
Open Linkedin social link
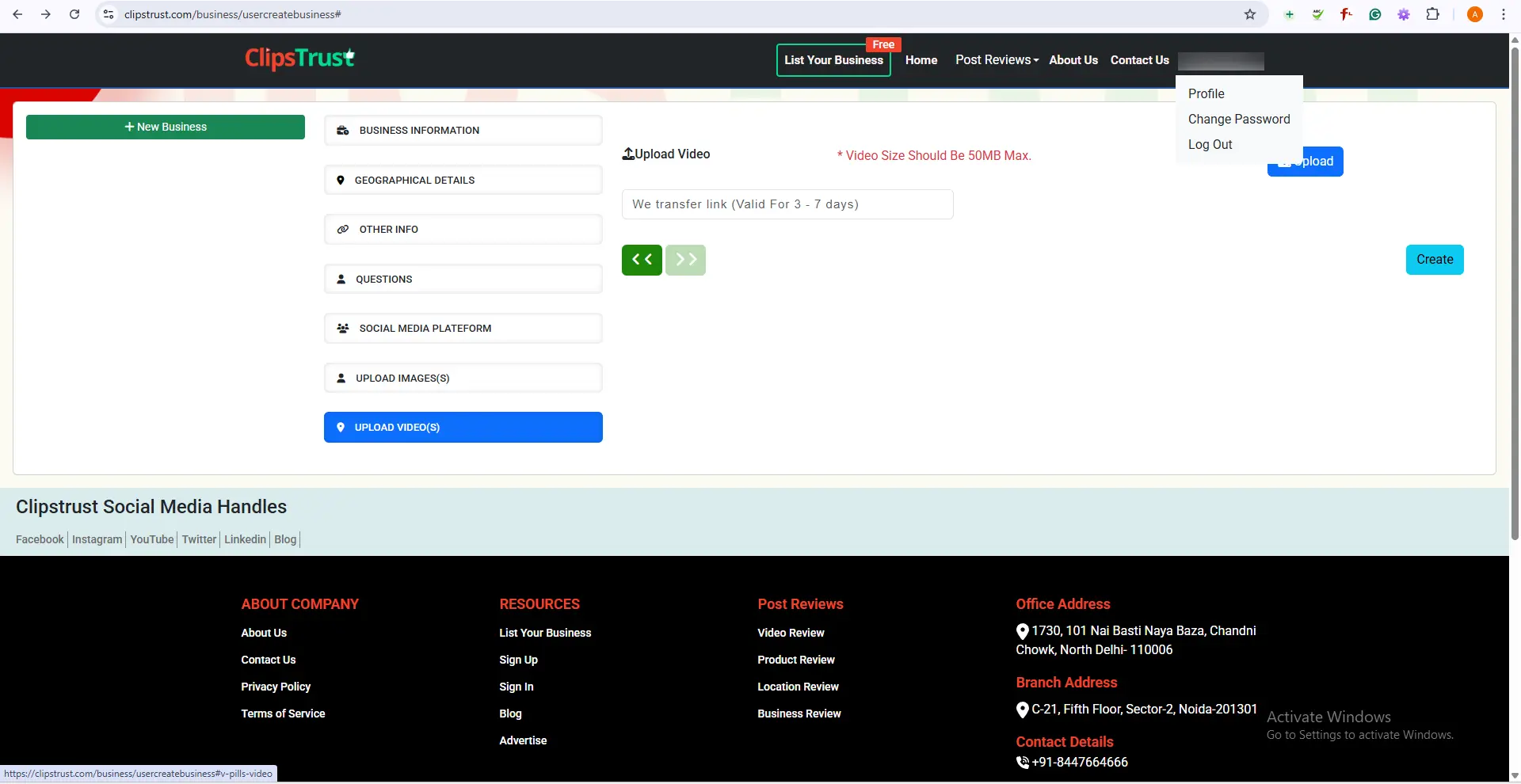point(245,539)
